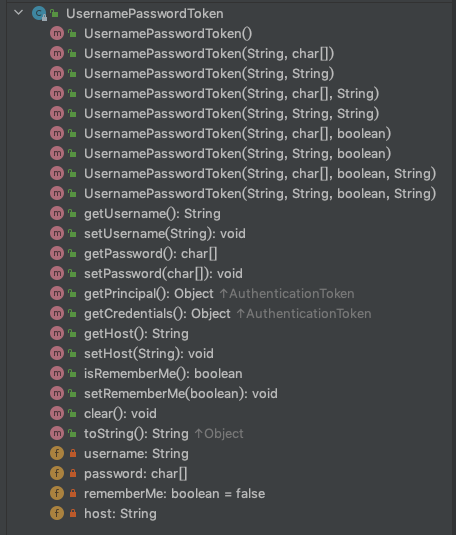Select UsernamePasswordToken(String, String, boolean, String) constructor
Viewport: 456px width, 535px height.
(260, 193)
